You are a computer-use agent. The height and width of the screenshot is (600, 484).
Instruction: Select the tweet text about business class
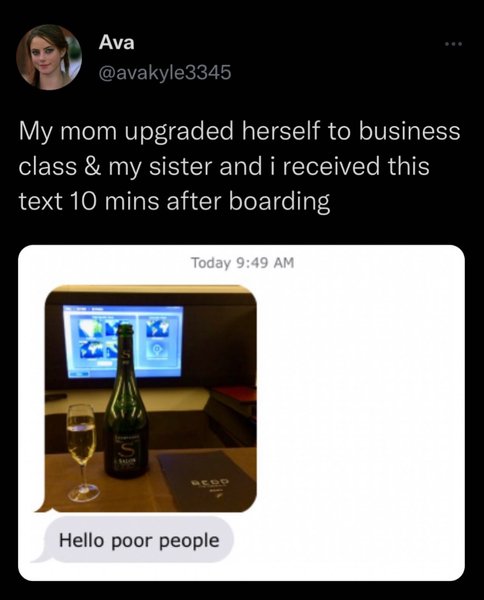click(239, 166)
